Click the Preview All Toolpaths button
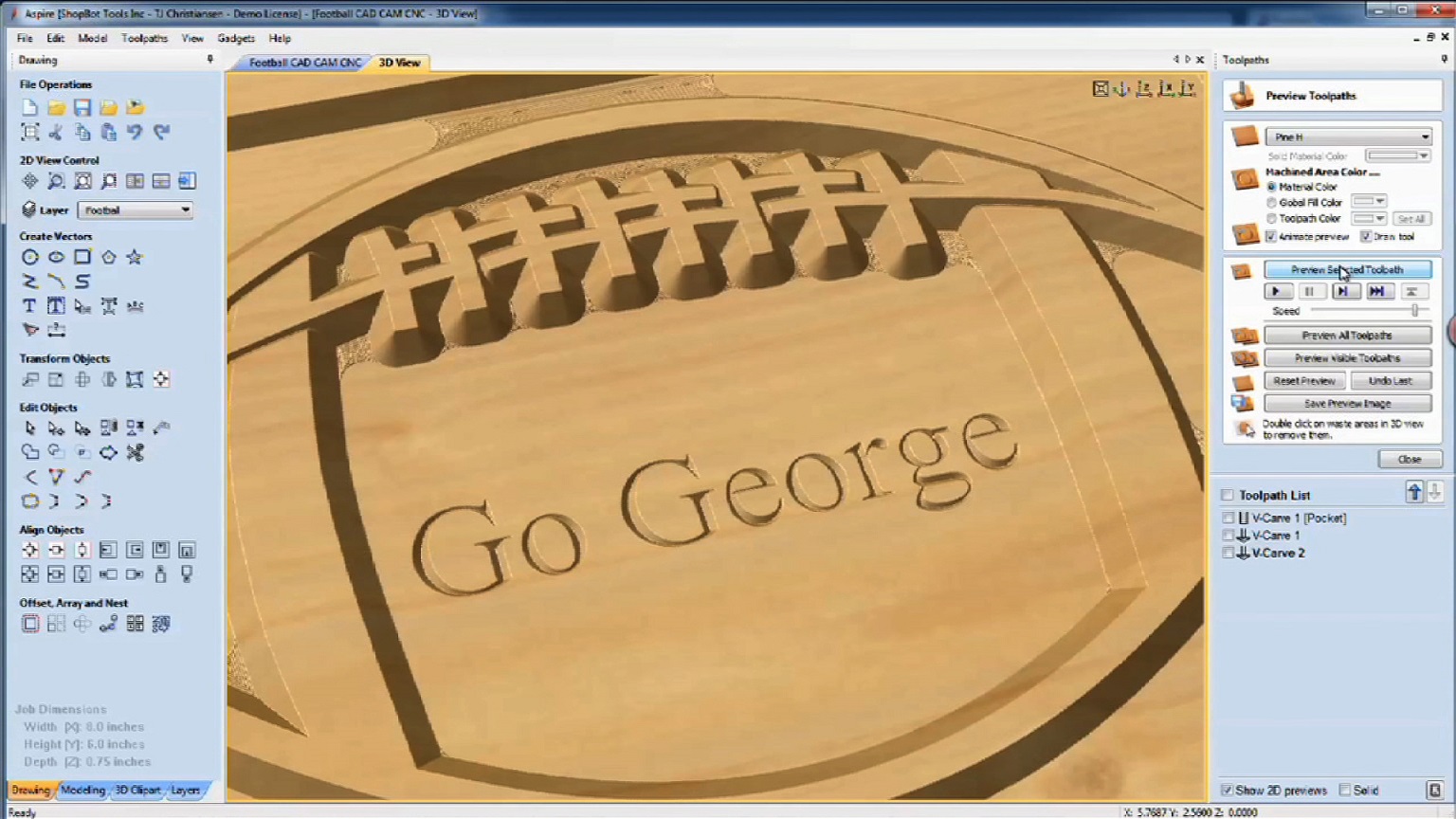Viewport: 1456px width, 819px height. 1347,336
